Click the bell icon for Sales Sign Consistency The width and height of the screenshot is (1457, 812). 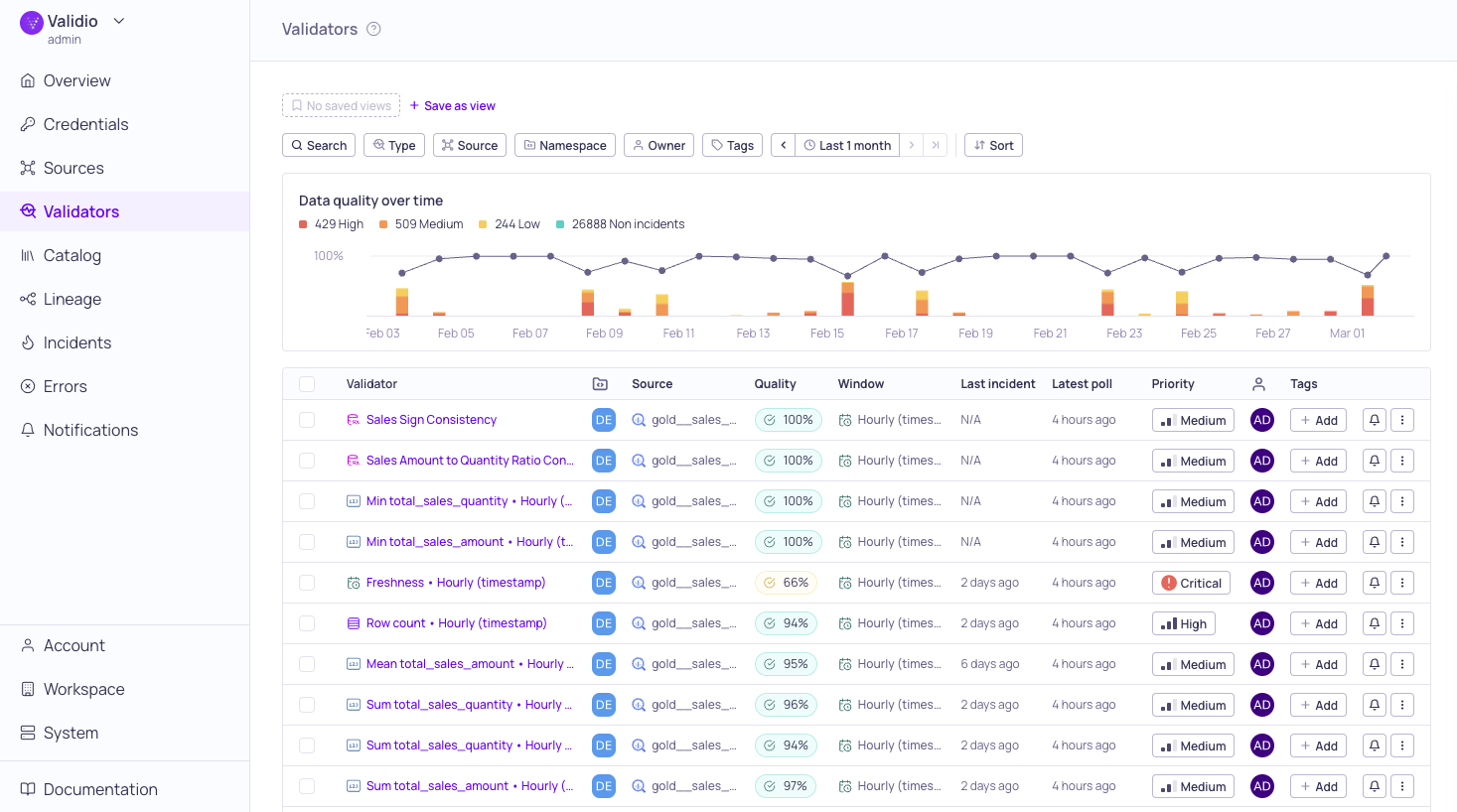[x=1375, y=420]
